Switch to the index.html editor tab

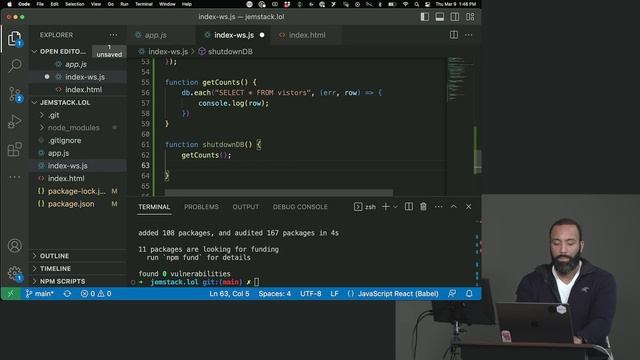click(307, 35)
